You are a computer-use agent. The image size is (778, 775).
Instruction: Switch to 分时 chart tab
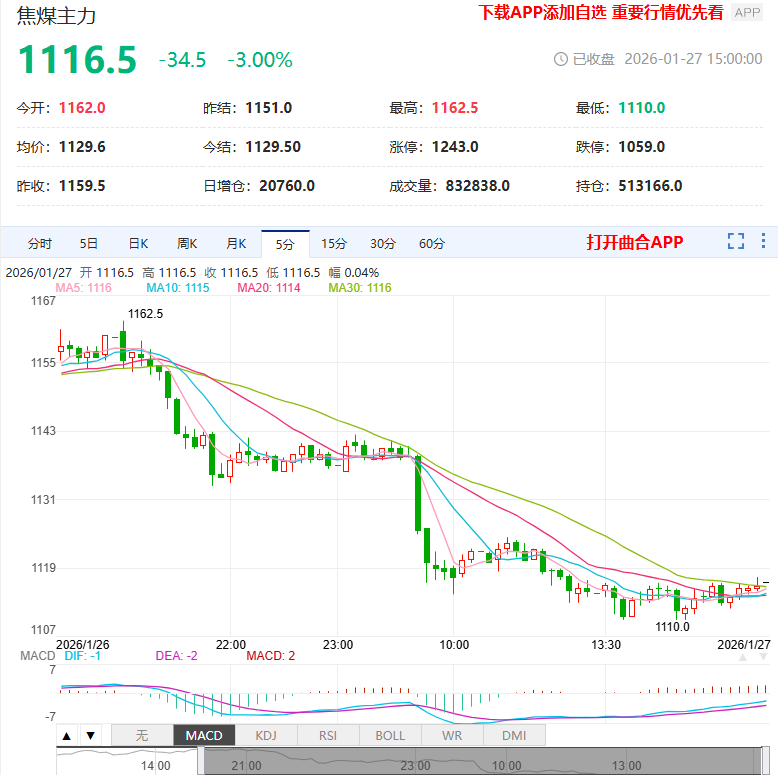pos(40,244)
